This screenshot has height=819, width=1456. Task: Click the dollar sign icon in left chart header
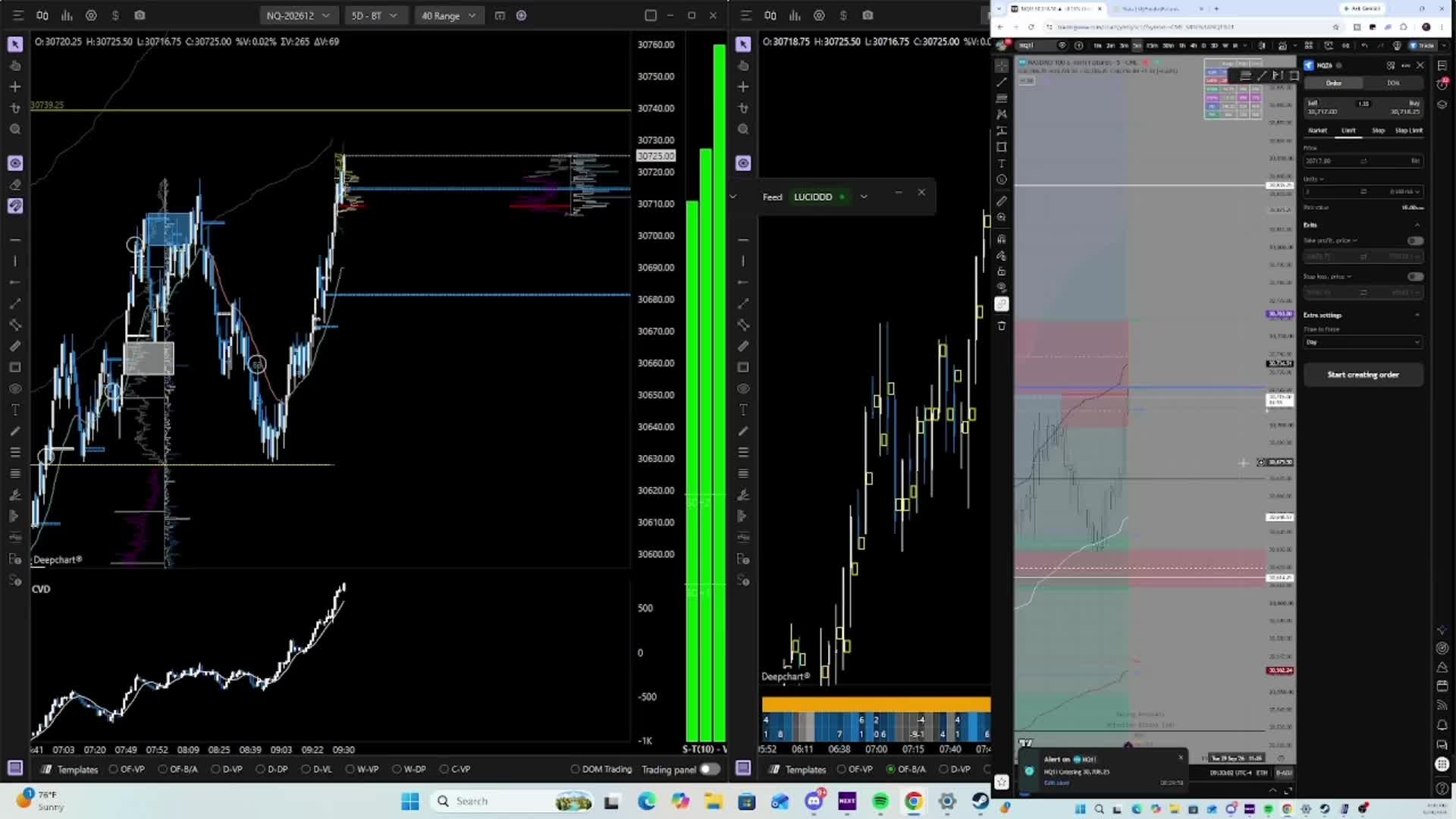115,15
